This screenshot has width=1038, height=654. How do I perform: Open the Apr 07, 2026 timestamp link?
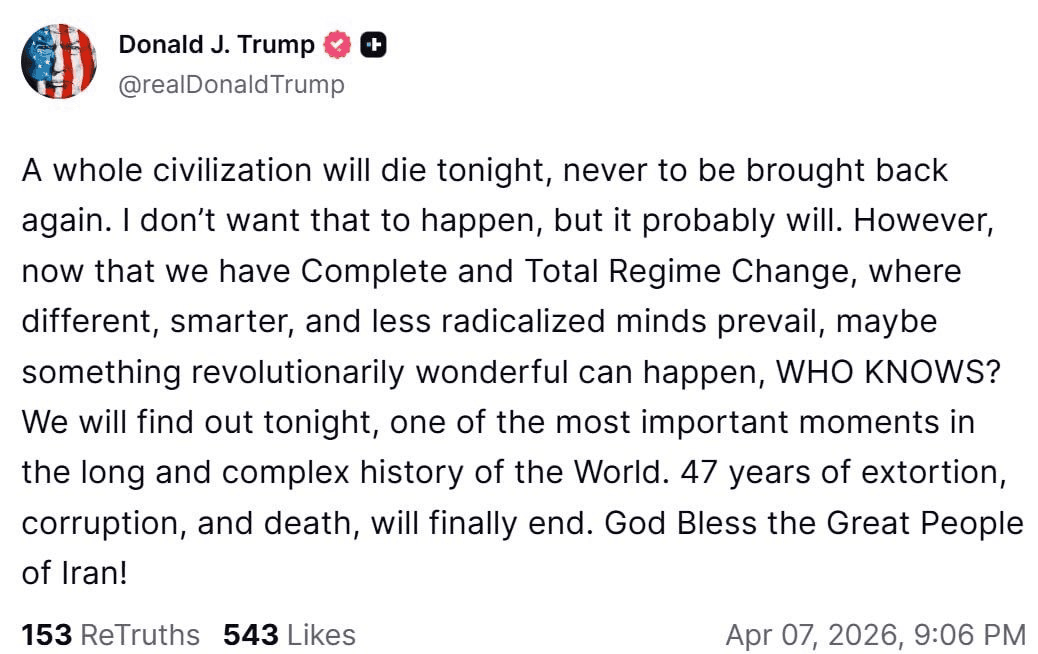[875, 634]
